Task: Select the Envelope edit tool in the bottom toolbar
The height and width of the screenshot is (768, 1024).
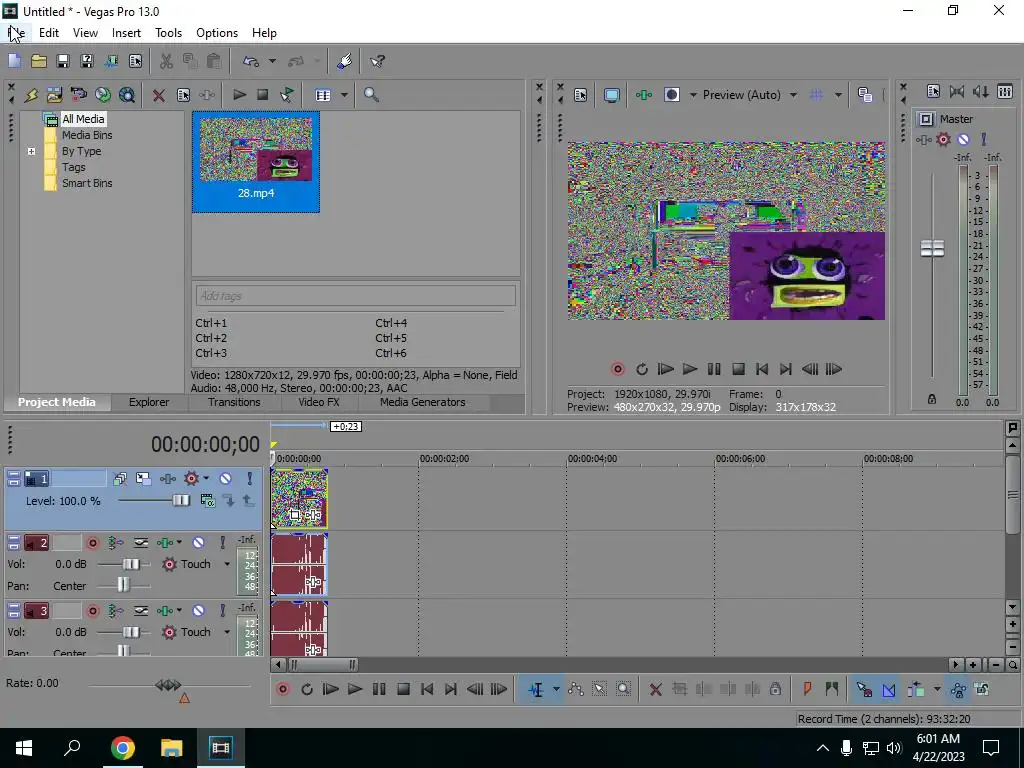Action: (575, 689)
